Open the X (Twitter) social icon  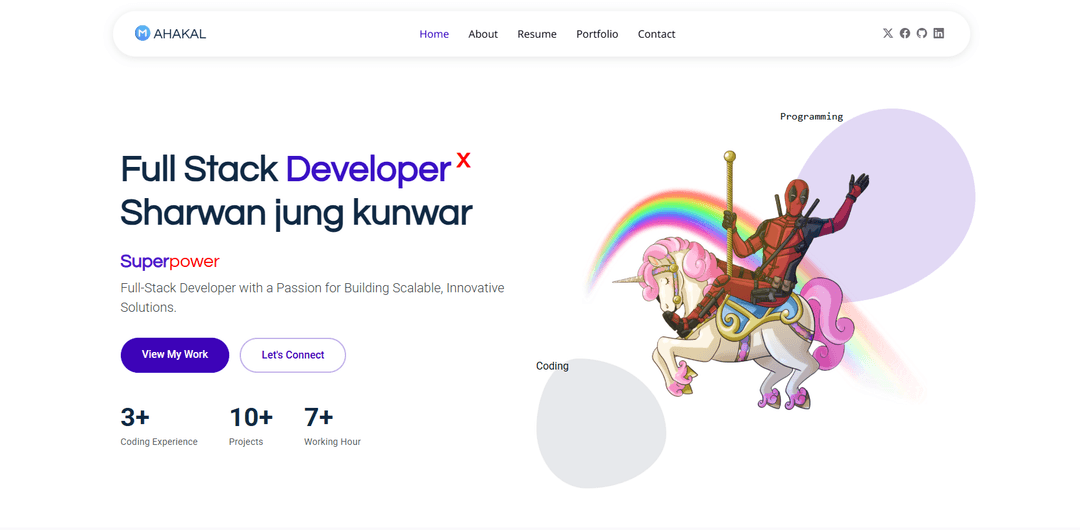pyautogui.click(x=888, y=33)
